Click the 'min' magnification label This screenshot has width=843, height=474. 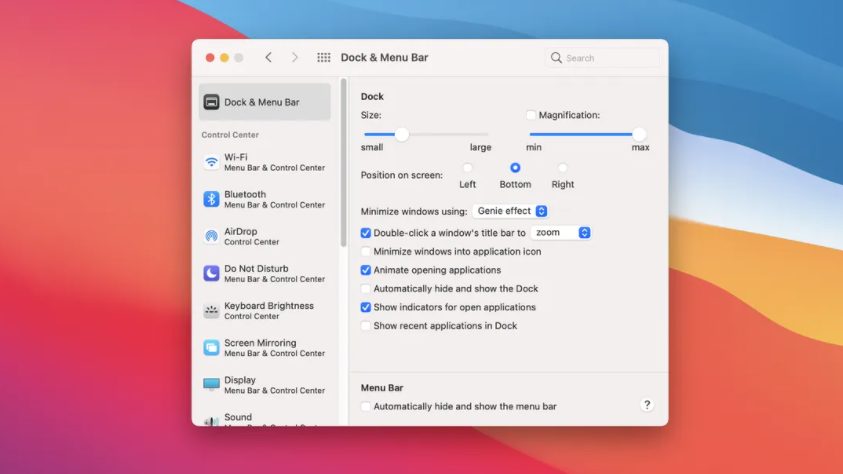534,147
